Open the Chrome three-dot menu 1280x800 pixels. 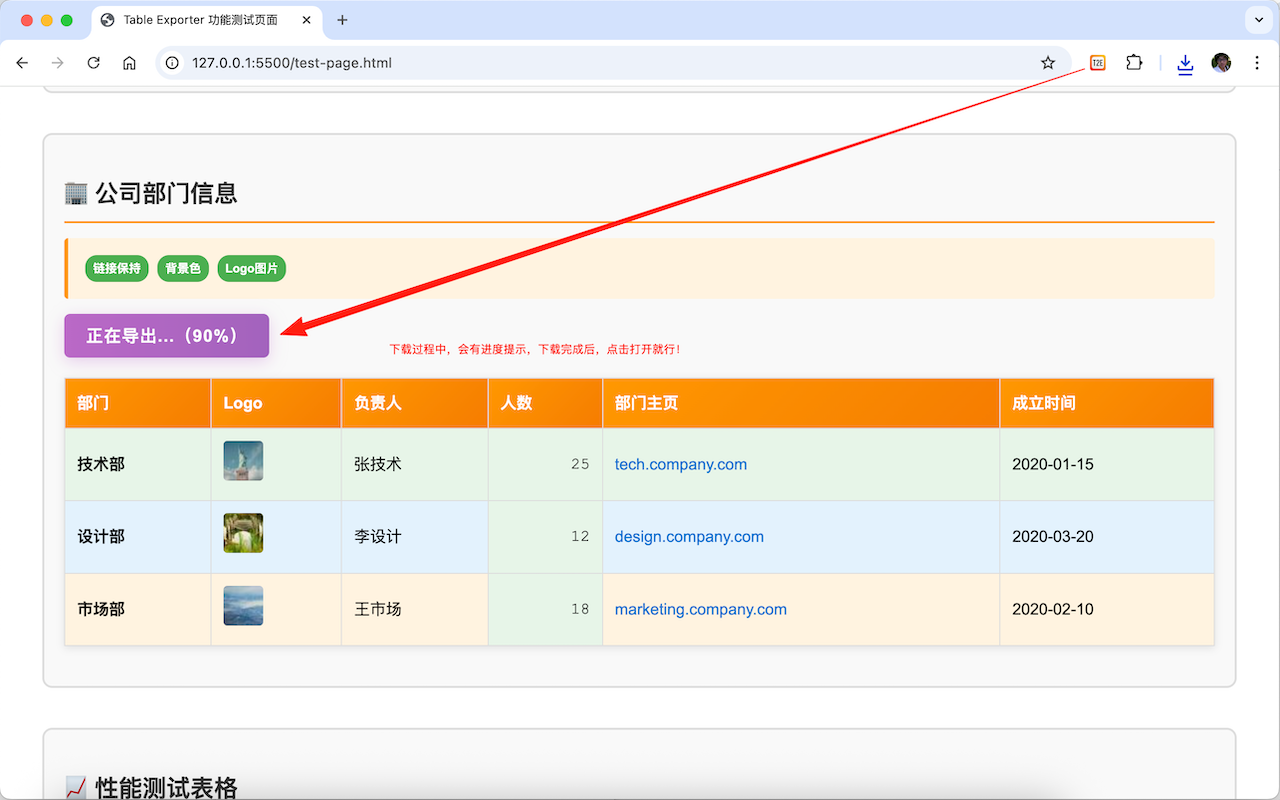click(1257, 63)
